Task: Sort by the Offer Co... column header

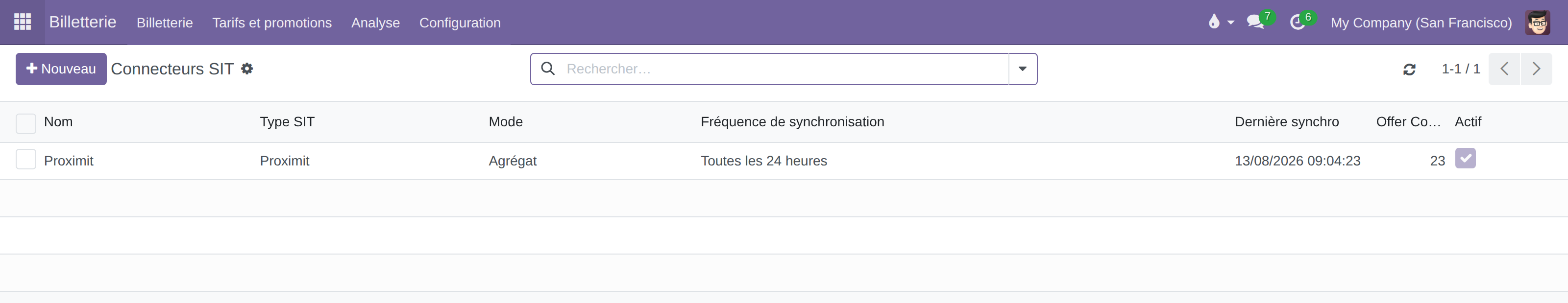Action: click(x=1408, y=122)
